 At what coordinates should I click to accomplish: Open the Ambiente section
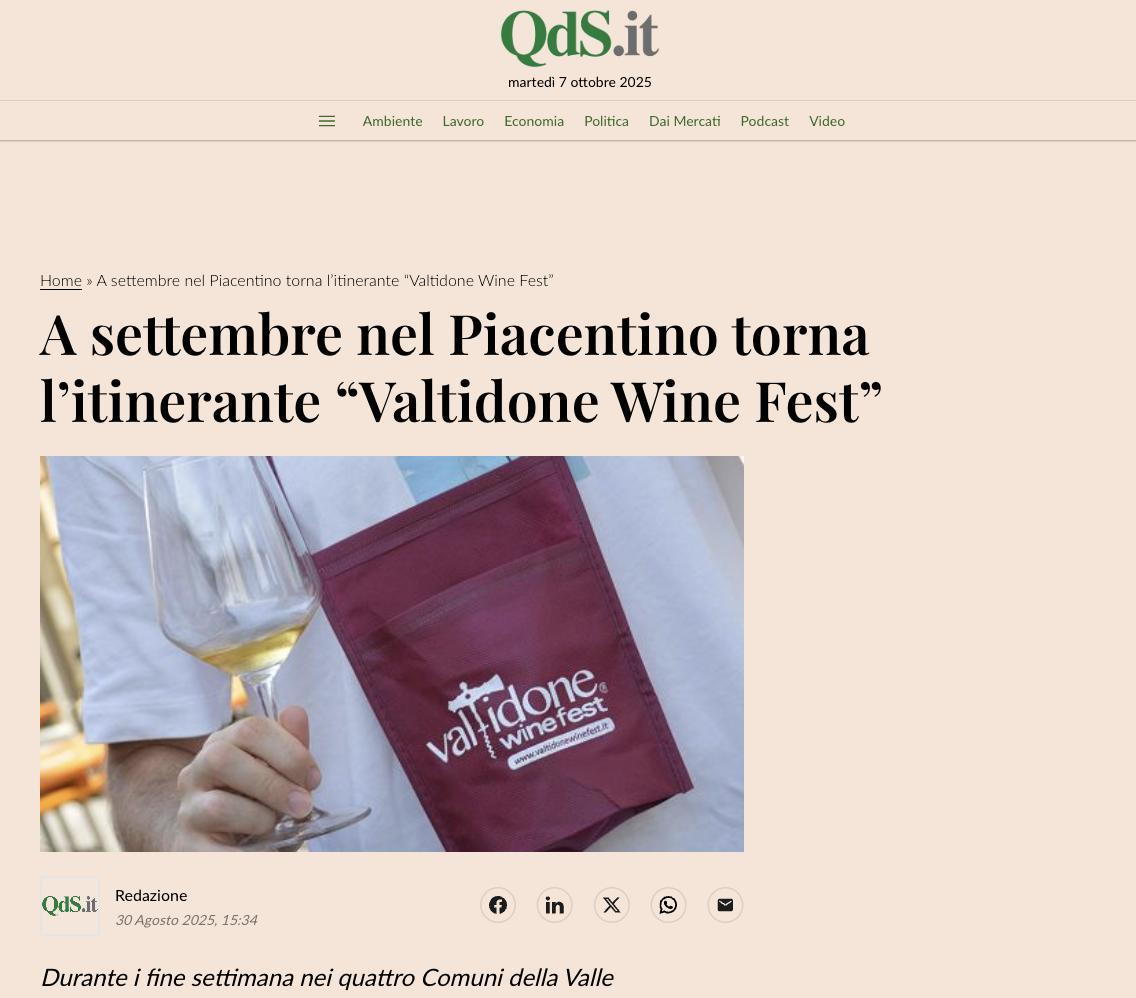[392, 121]
